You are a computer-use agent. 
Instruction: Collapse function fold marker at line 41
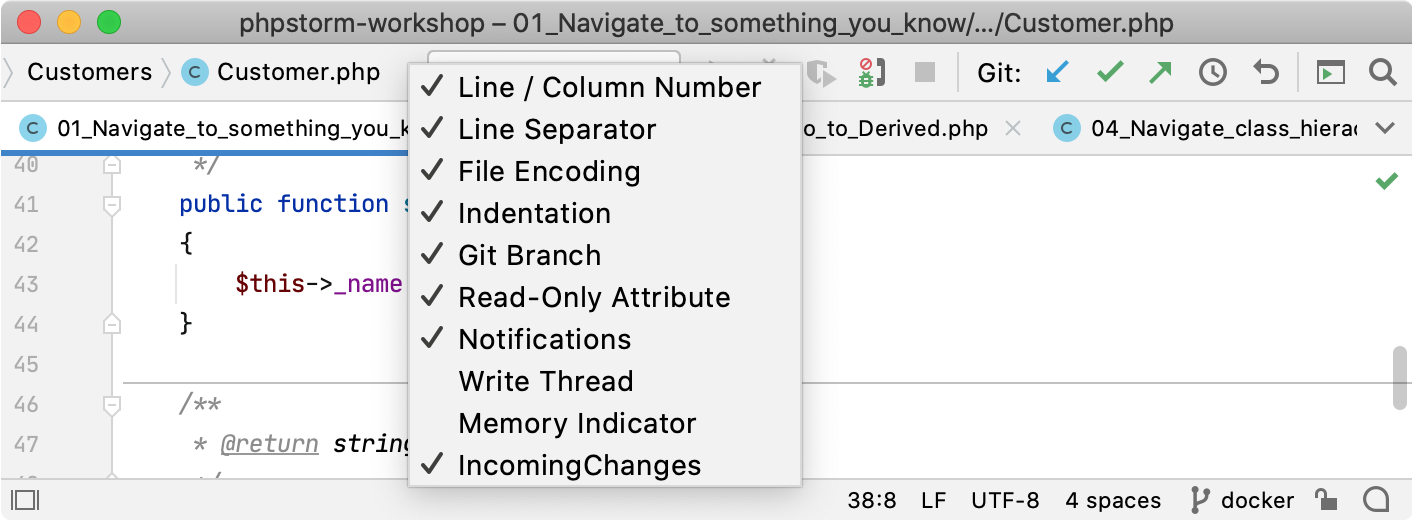coord(112,205)
